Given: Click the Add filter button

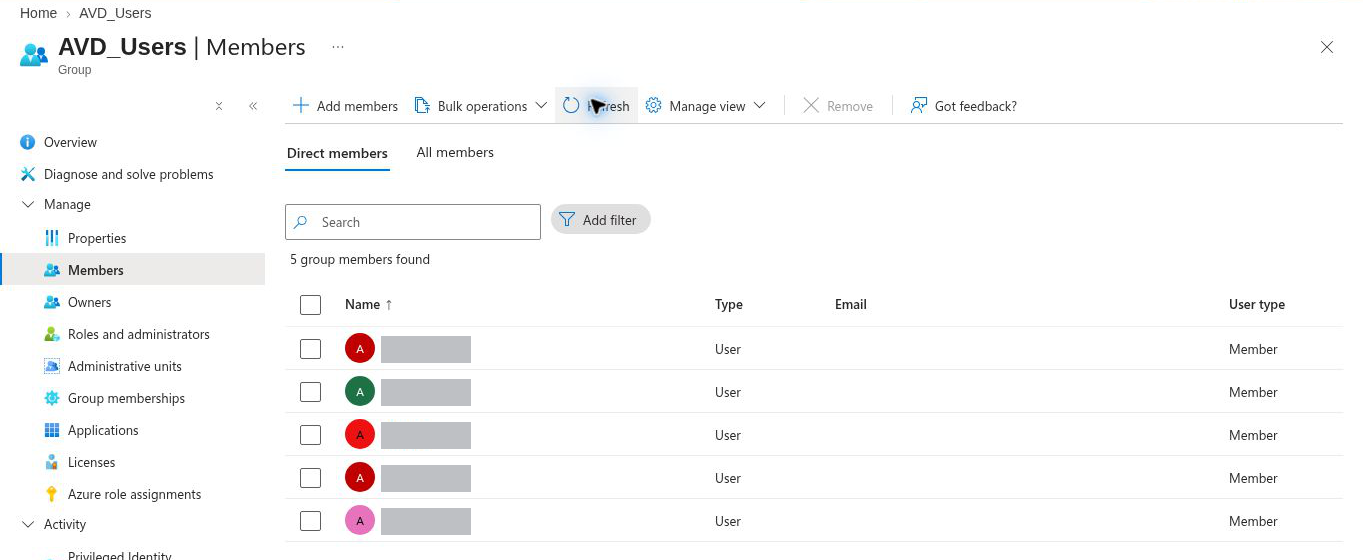Looking at the screenshot, I should tap(601, 220).
